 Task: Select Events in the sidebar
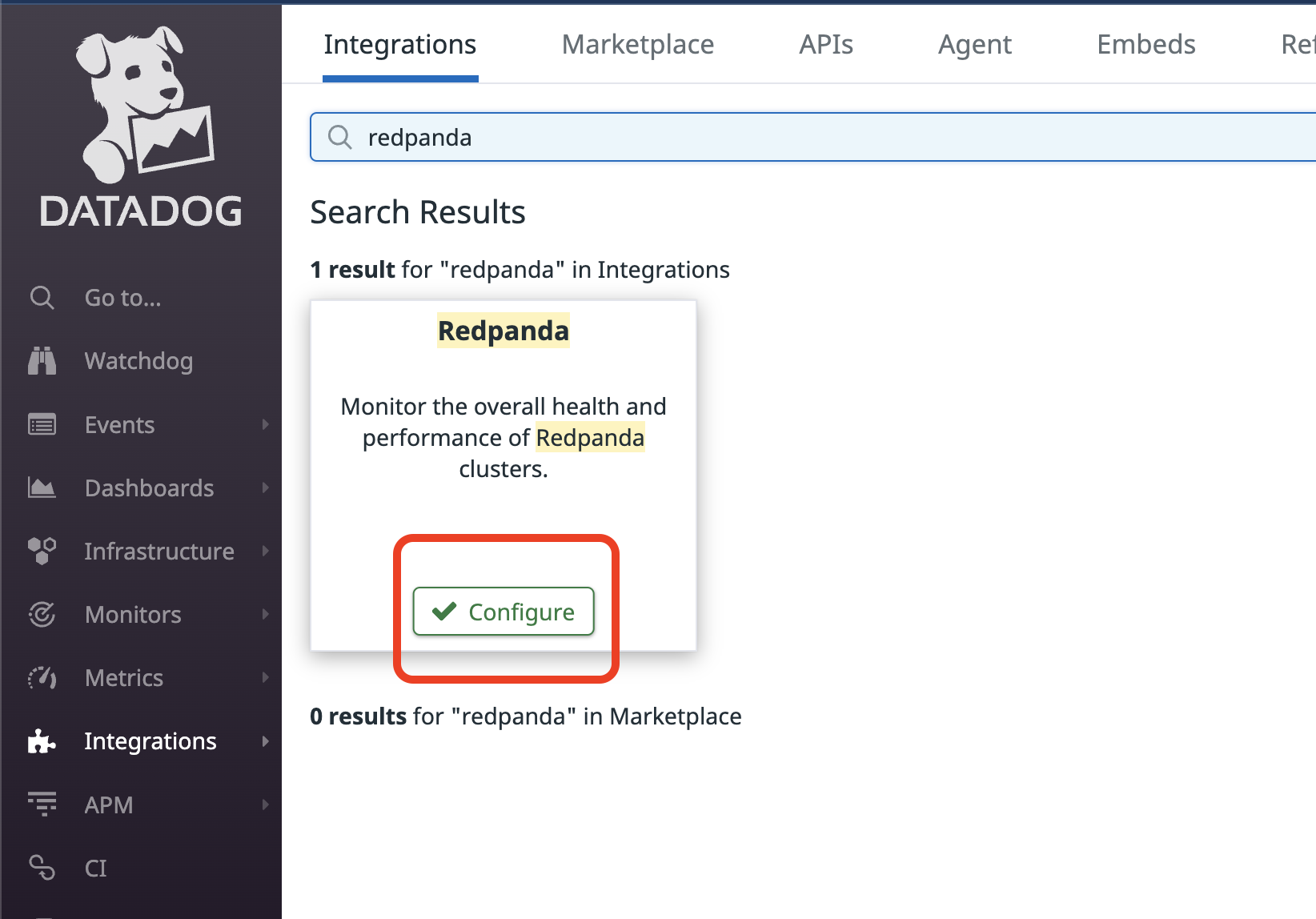coord(120,424)
